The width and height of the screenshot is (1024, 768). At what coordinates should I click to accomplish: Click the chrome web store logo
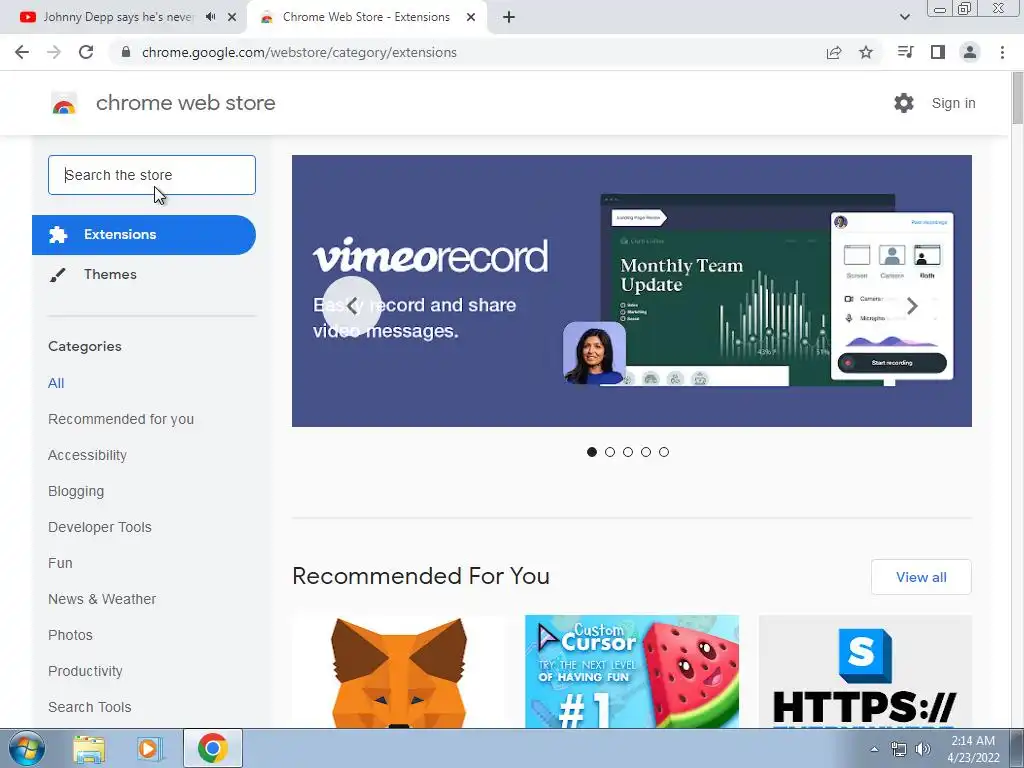point(65,103)
